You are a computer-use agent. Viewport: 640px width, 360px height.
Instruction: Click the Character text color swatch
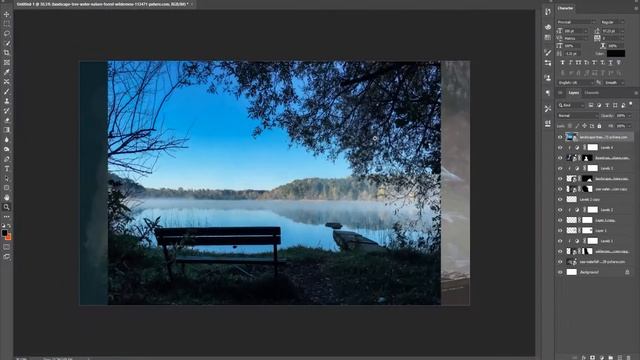click(x=616, y=53)
